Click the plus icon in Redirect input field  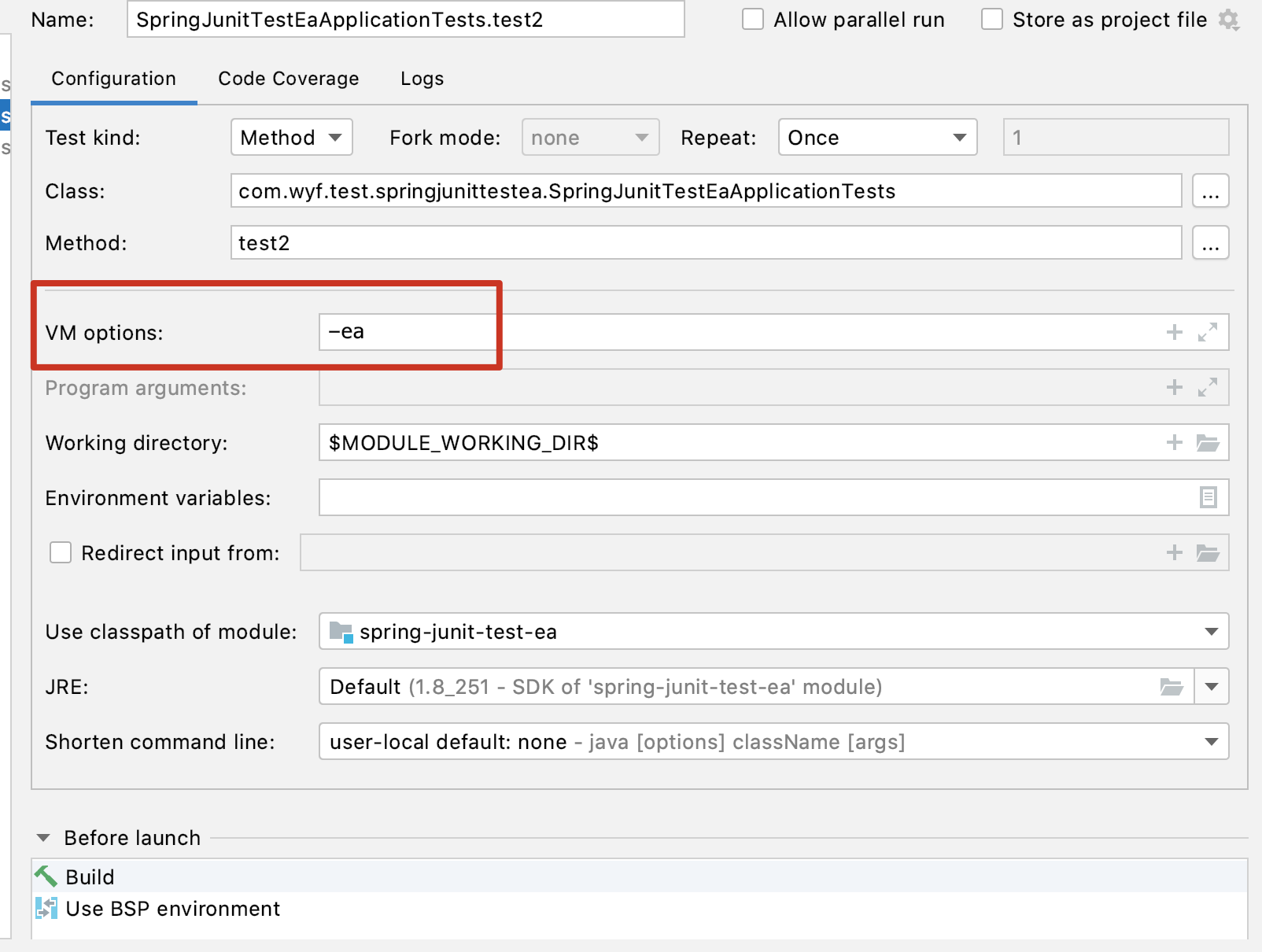(x=1175, y=552)
